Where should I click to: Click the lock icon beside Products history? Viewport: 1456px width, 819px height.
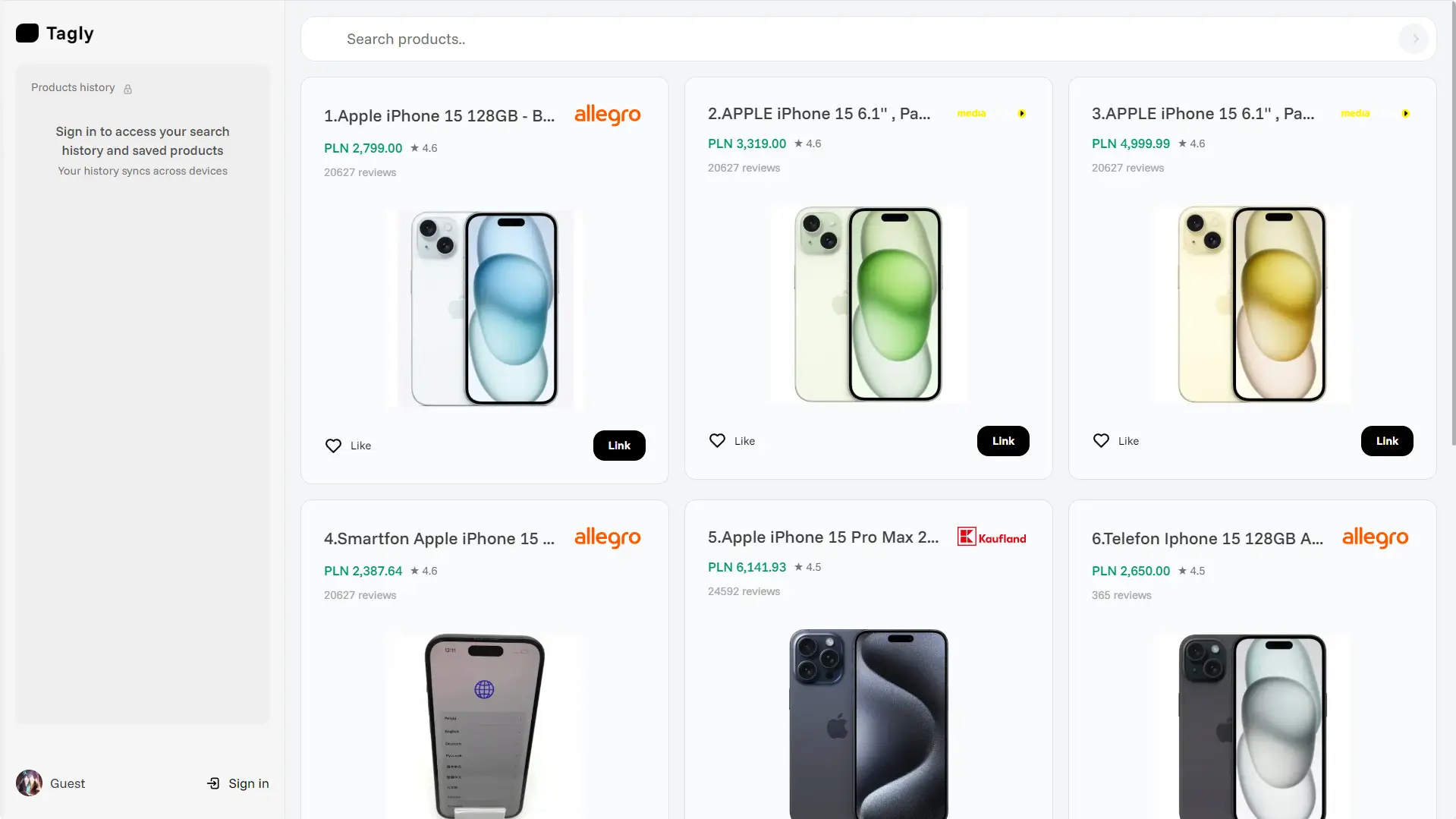pos(128,89)
